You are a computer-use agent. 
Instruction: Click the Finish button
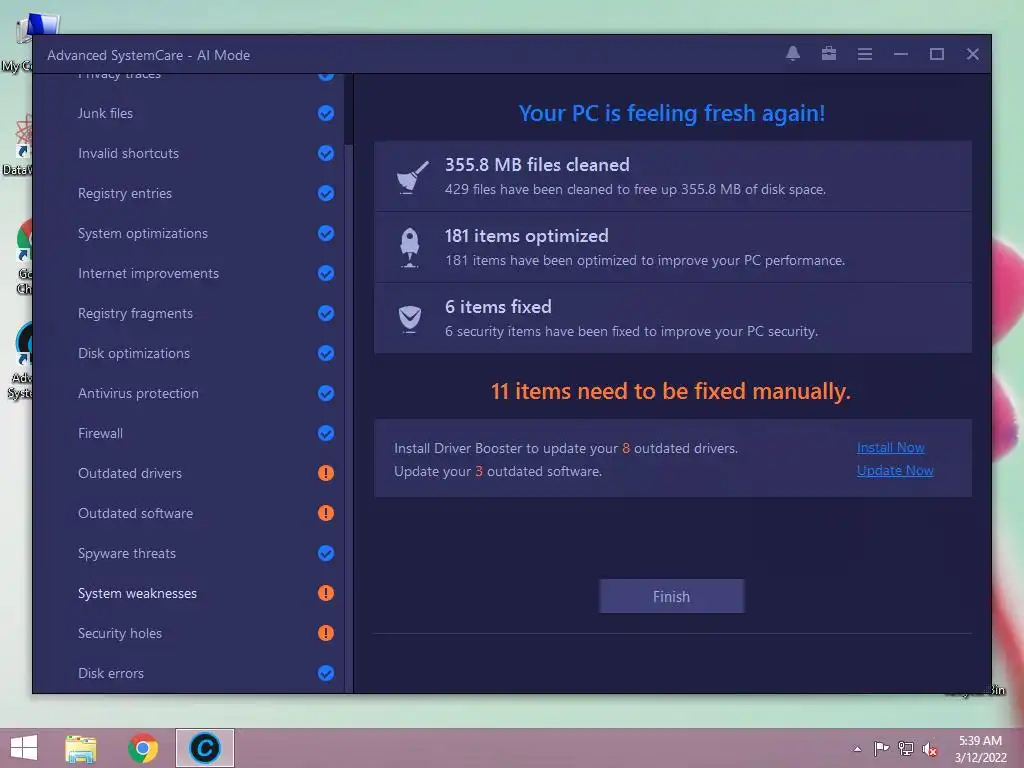pyautogui.click(x=671, y=596)
